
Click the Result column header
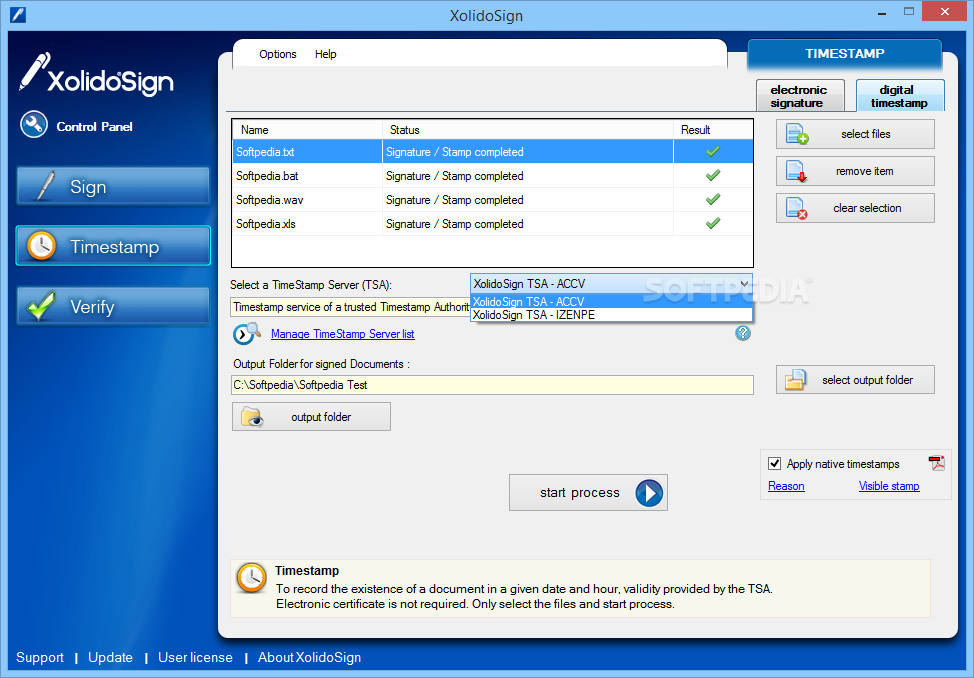(713, 130)
